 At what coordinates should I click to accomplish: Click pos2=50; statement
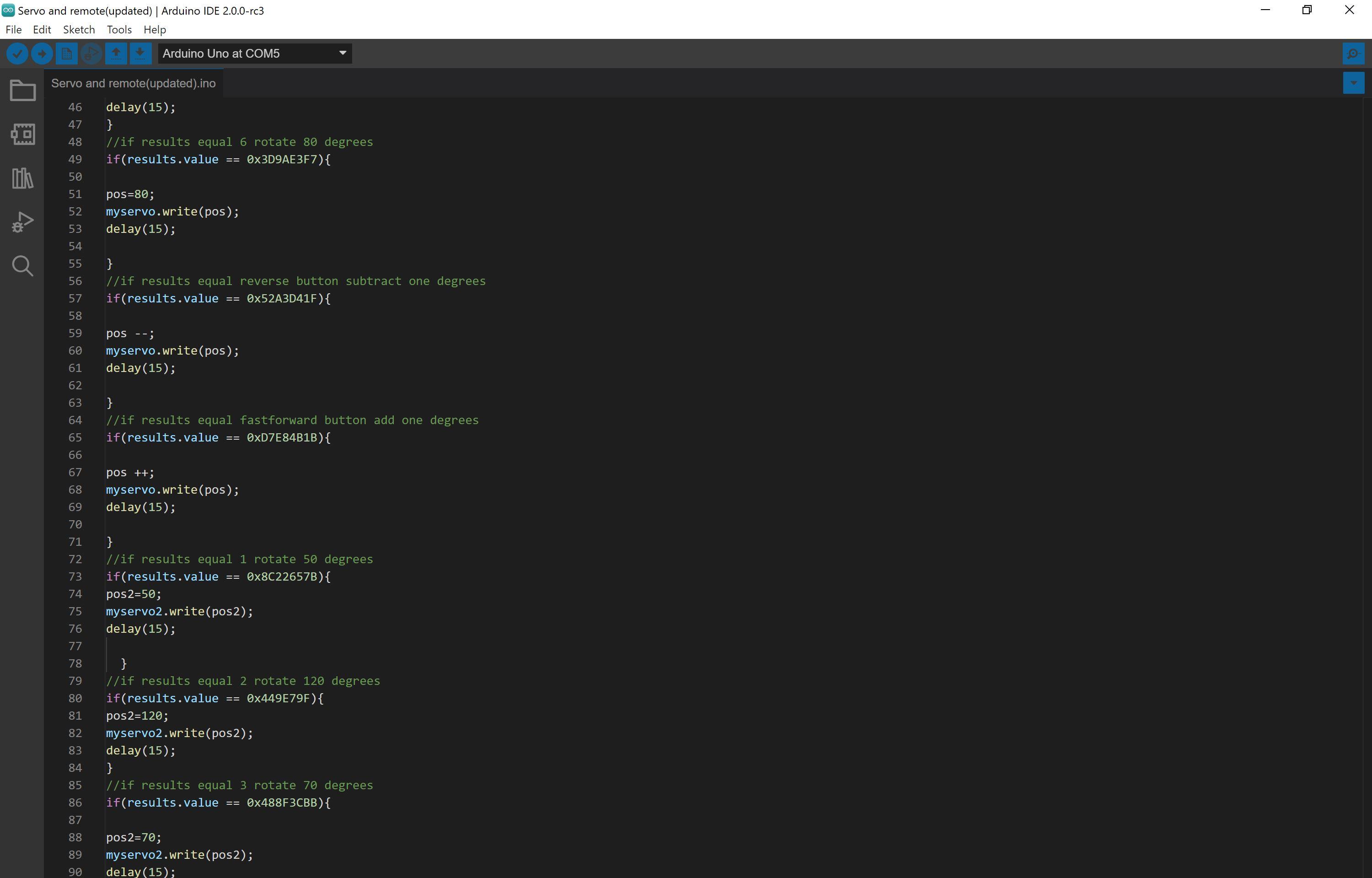pyautogui.click(x=134, y=594)
